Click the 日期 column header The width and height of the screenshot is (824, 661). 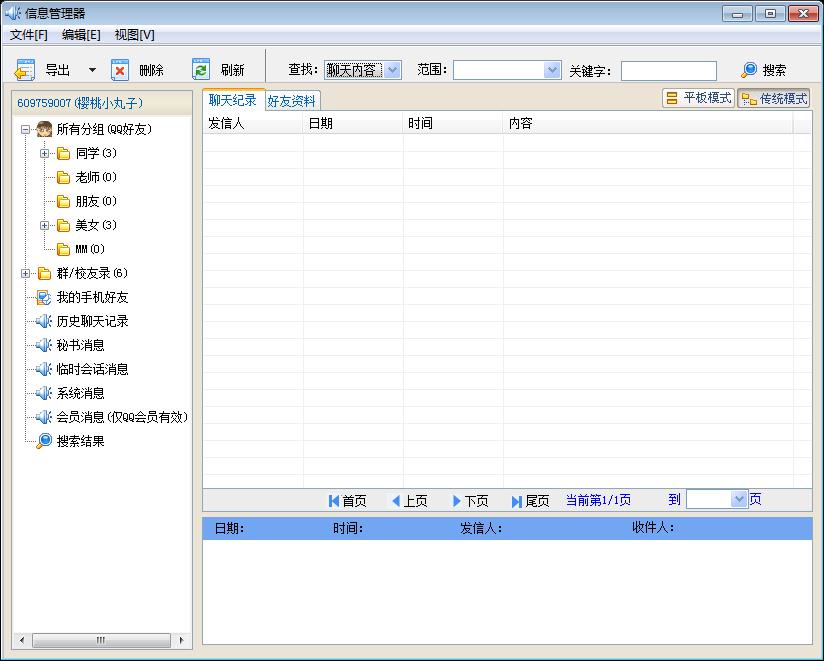353,123
